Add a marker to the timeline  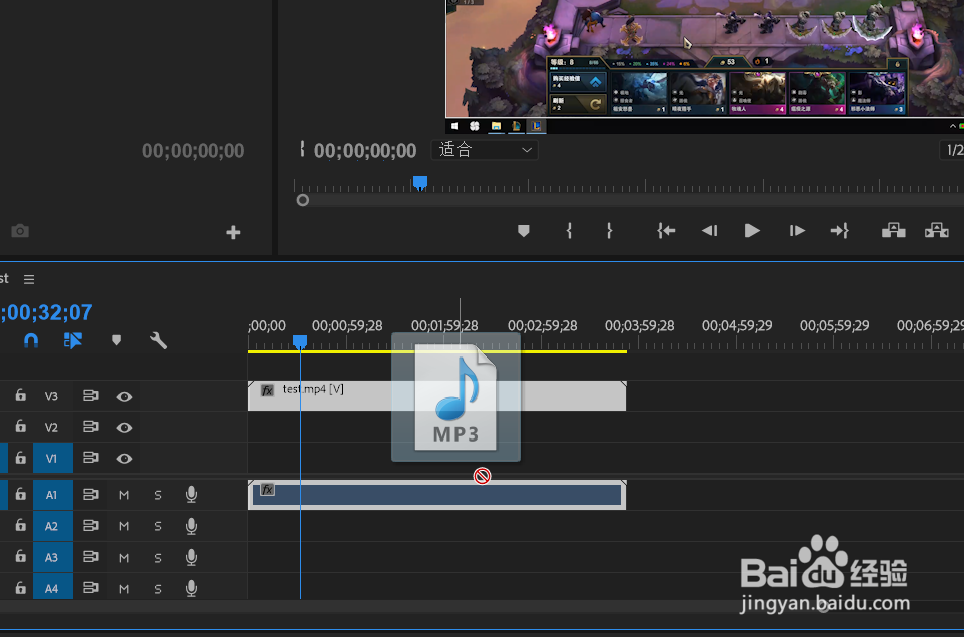coord(116,340)
